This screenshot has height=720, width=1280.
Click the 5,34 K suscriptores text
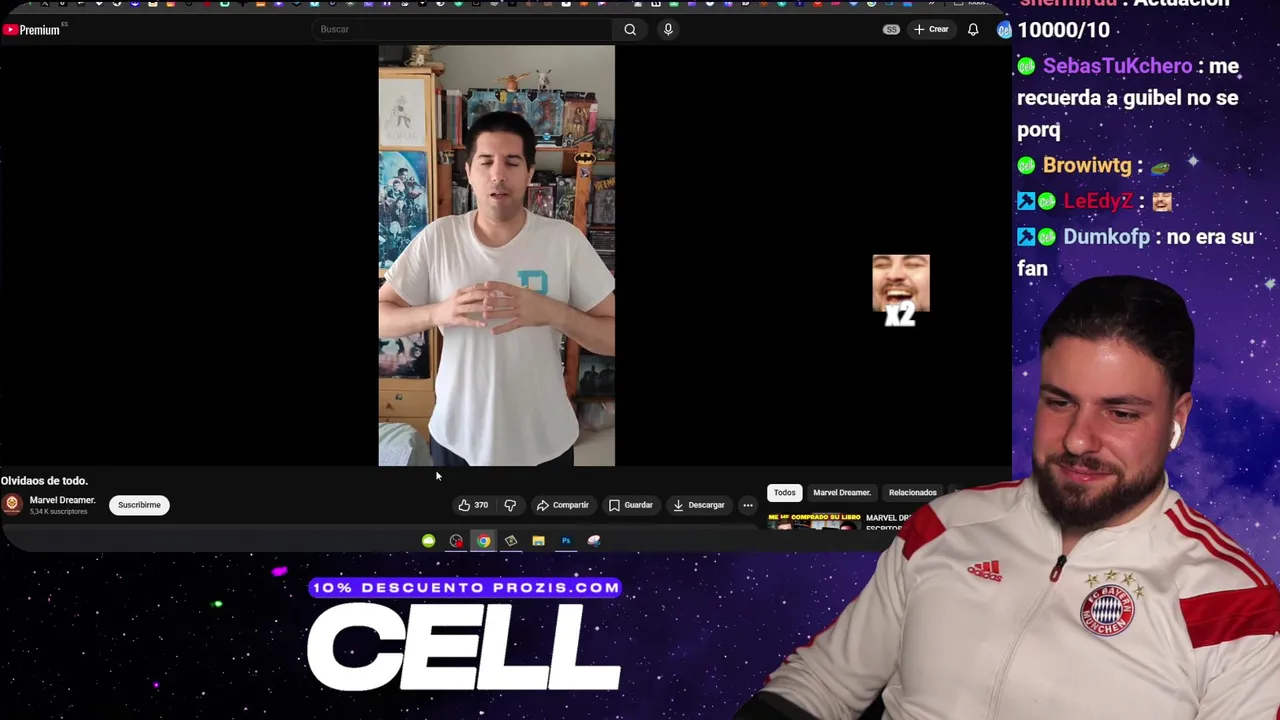(58, 512)
